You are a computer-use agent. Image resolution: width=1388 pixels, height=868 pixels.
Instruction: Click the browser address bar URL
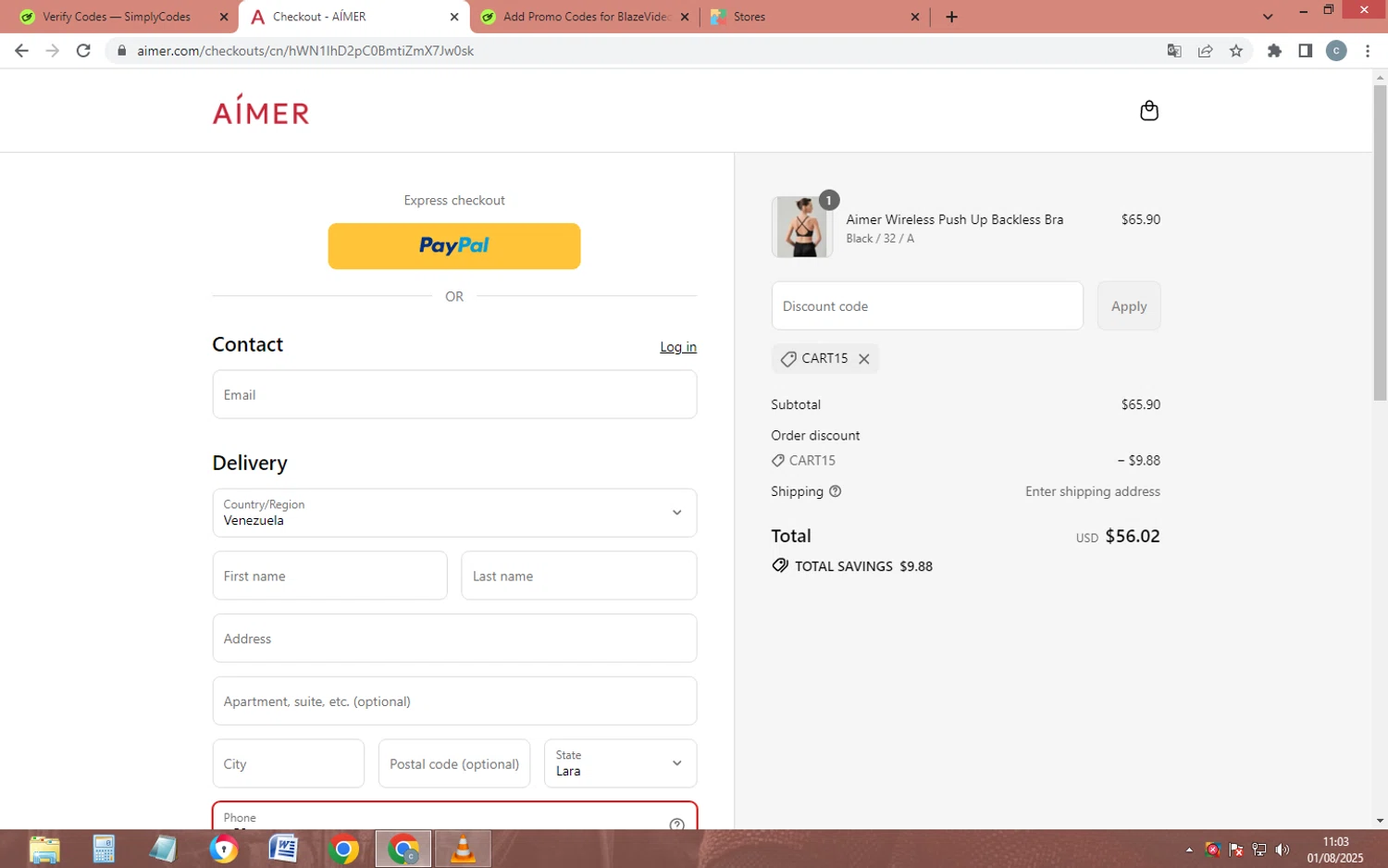click(x=305, y=51)
